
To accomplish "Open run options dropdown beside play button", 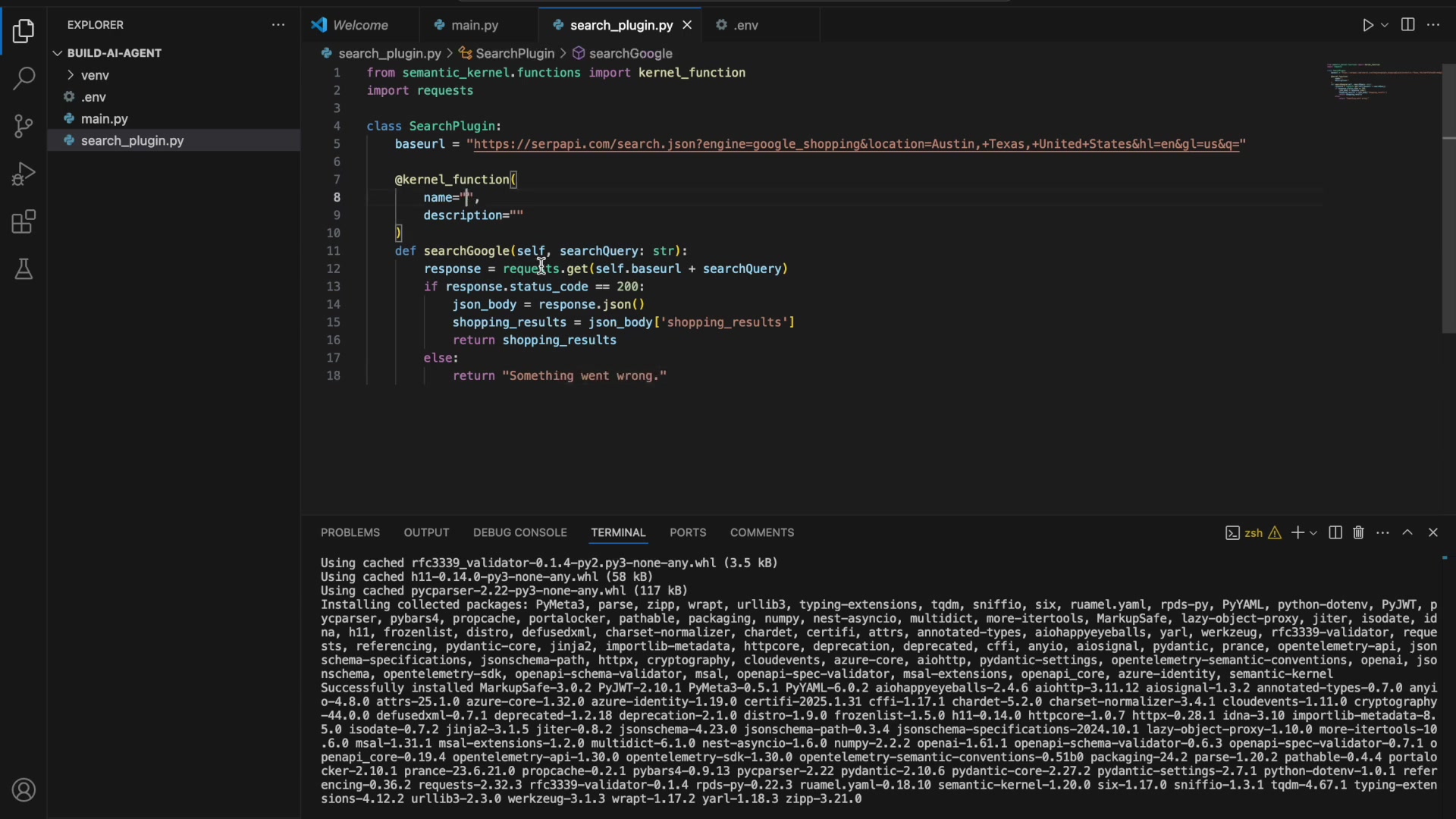I will (1385, 25).
